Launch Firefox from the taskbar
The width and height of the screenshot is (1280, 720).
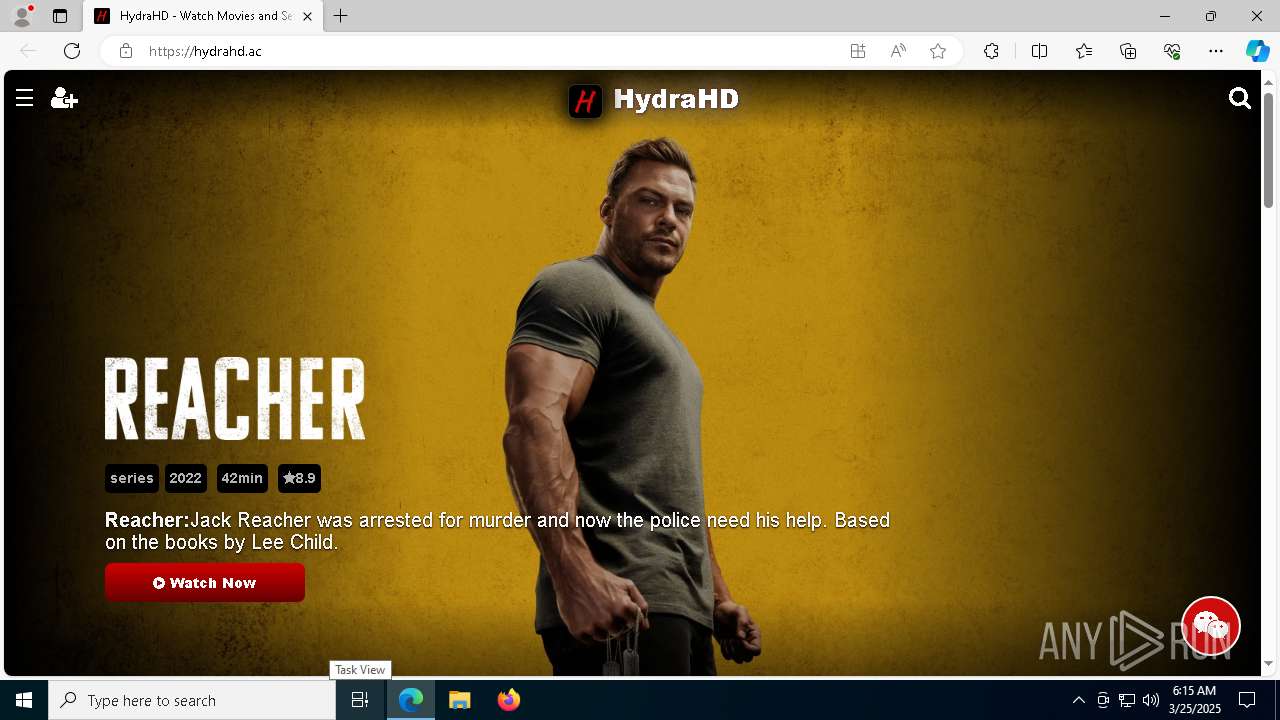508,700
